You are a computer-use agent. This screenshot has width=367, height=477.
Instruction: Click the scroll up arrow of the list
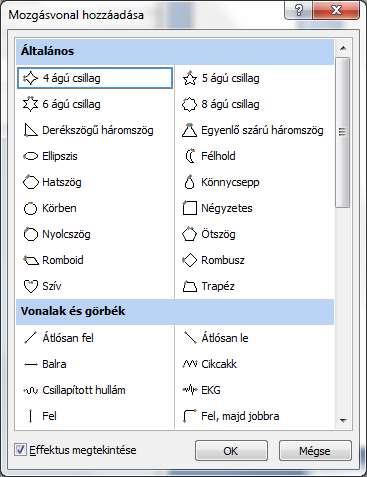(343, 49)
